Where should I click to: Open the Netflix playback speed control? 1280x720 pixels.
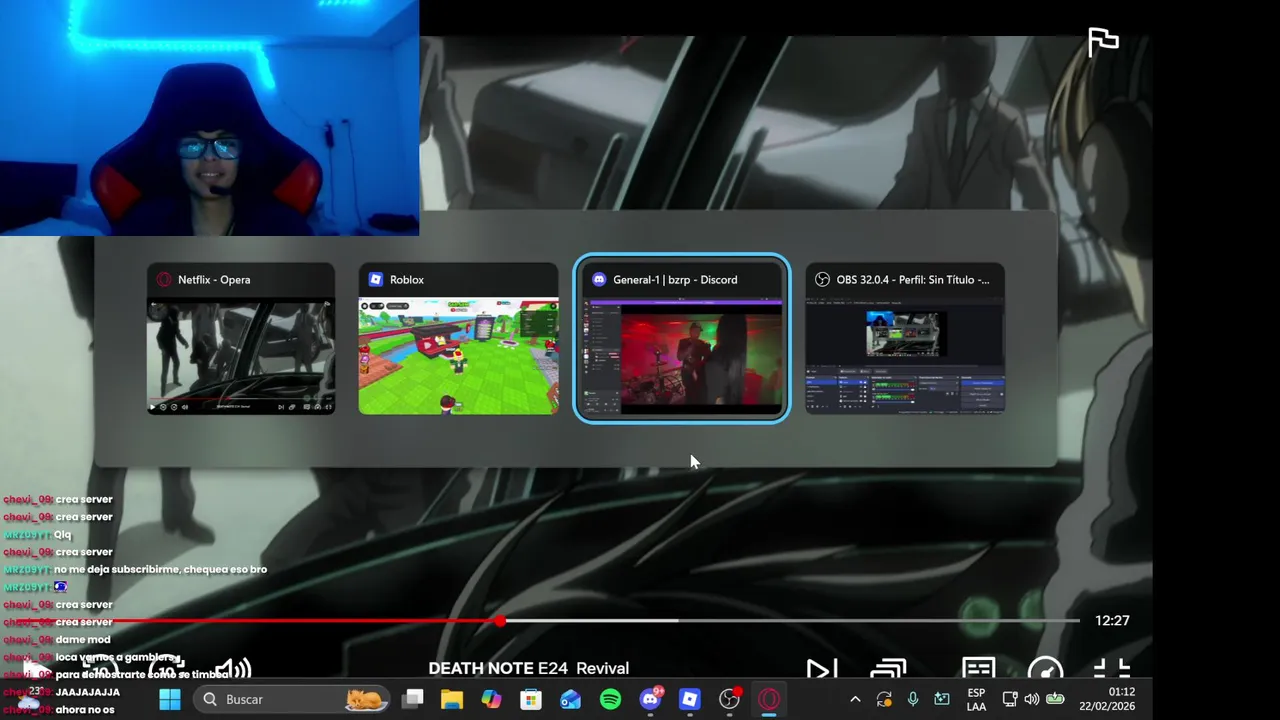(x=1045, y=669)
